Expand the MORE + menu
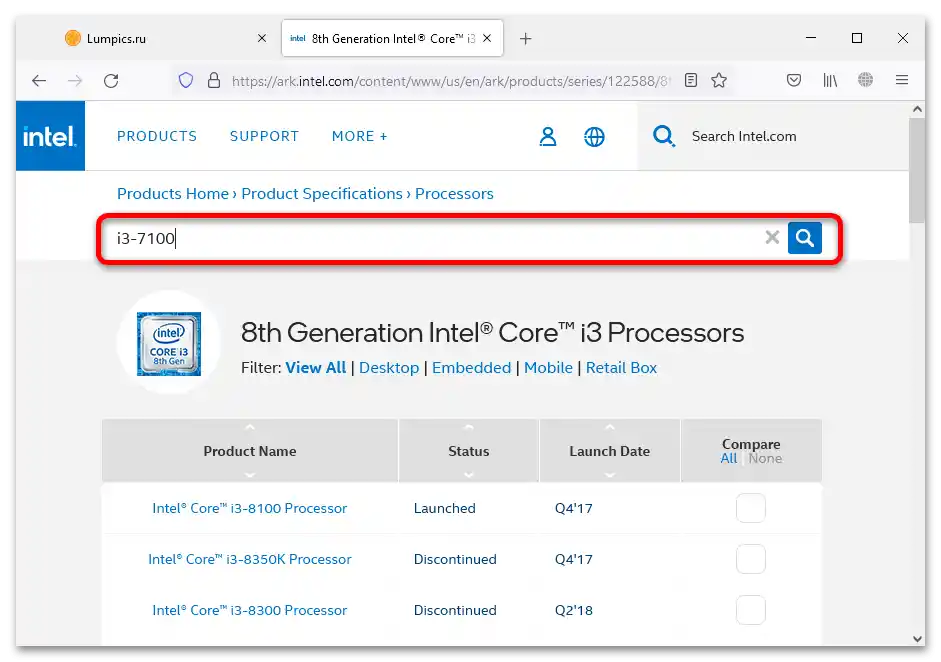This screenshot has height=662, width=941. 359,136
